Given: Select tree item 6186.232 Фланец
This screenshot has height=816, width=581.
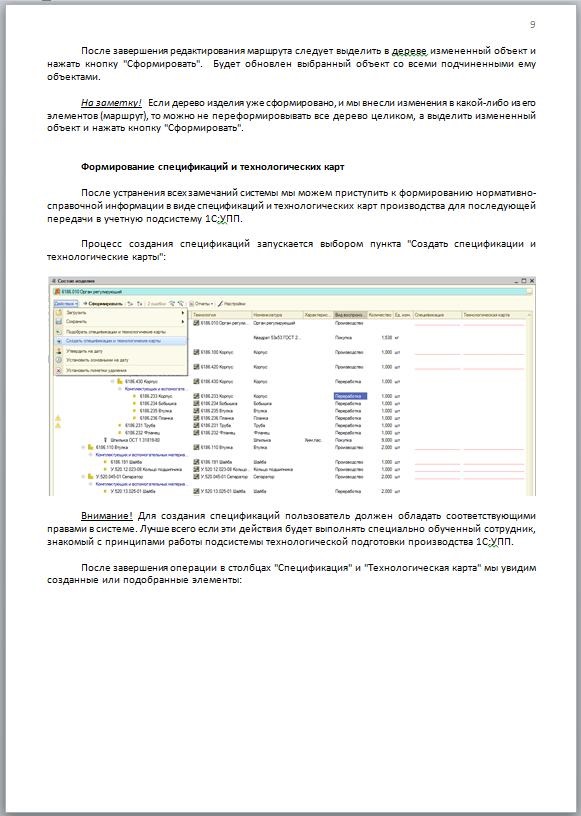Looking at the screenshot, I should (142, 432).
